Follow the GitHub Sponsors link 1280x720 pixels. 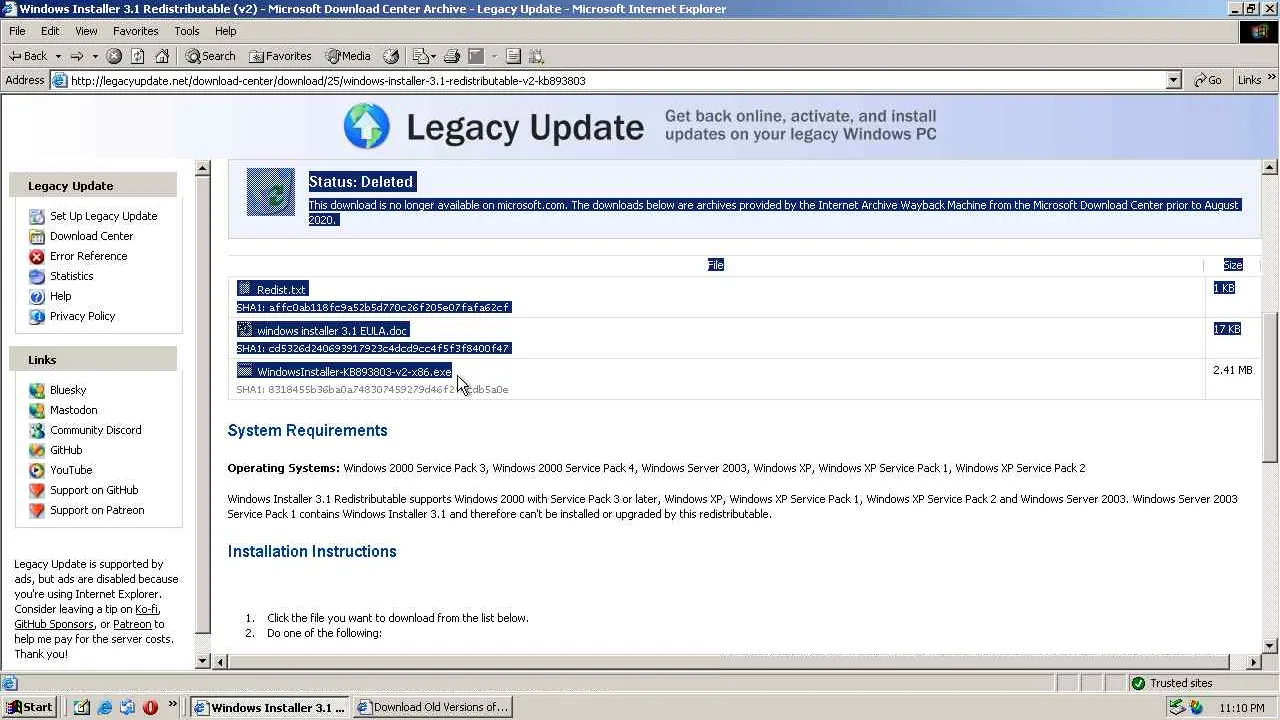coord(54,624)
